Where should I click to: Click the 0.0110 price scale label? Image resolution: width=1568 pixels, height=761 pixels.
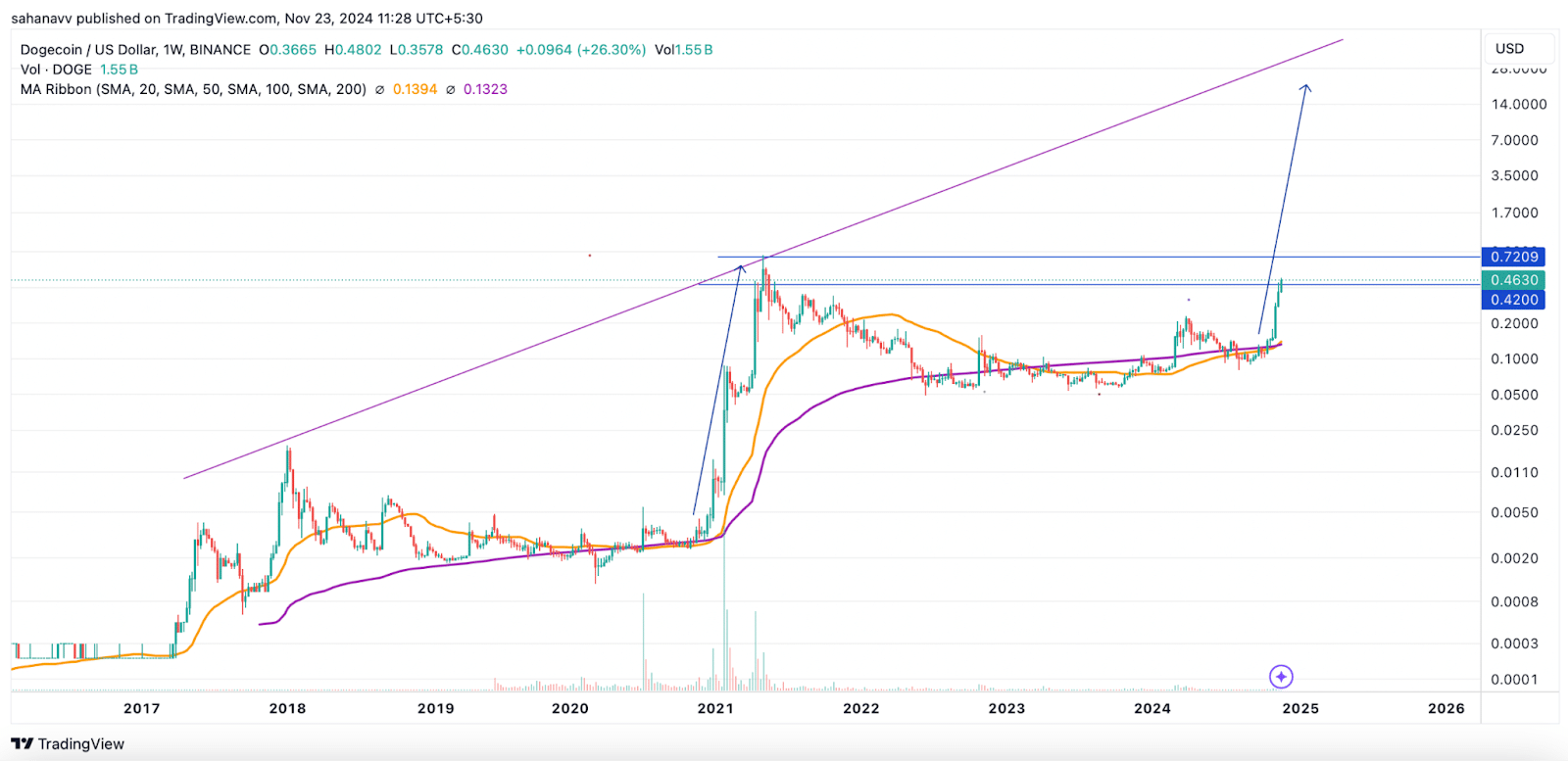coord(1515,472)
